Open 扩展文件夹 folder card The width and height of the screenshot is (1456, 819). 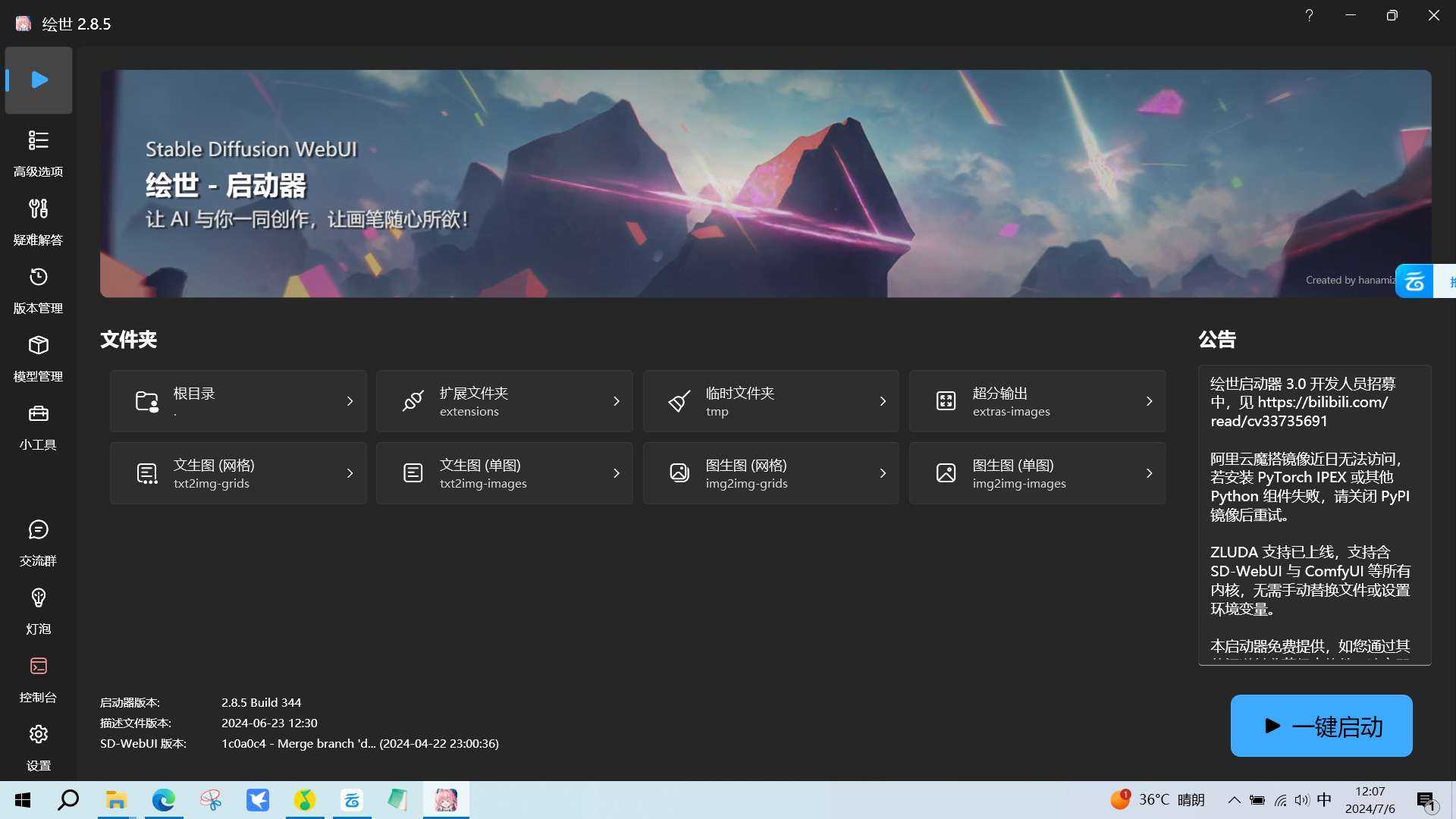pos(504,401)
